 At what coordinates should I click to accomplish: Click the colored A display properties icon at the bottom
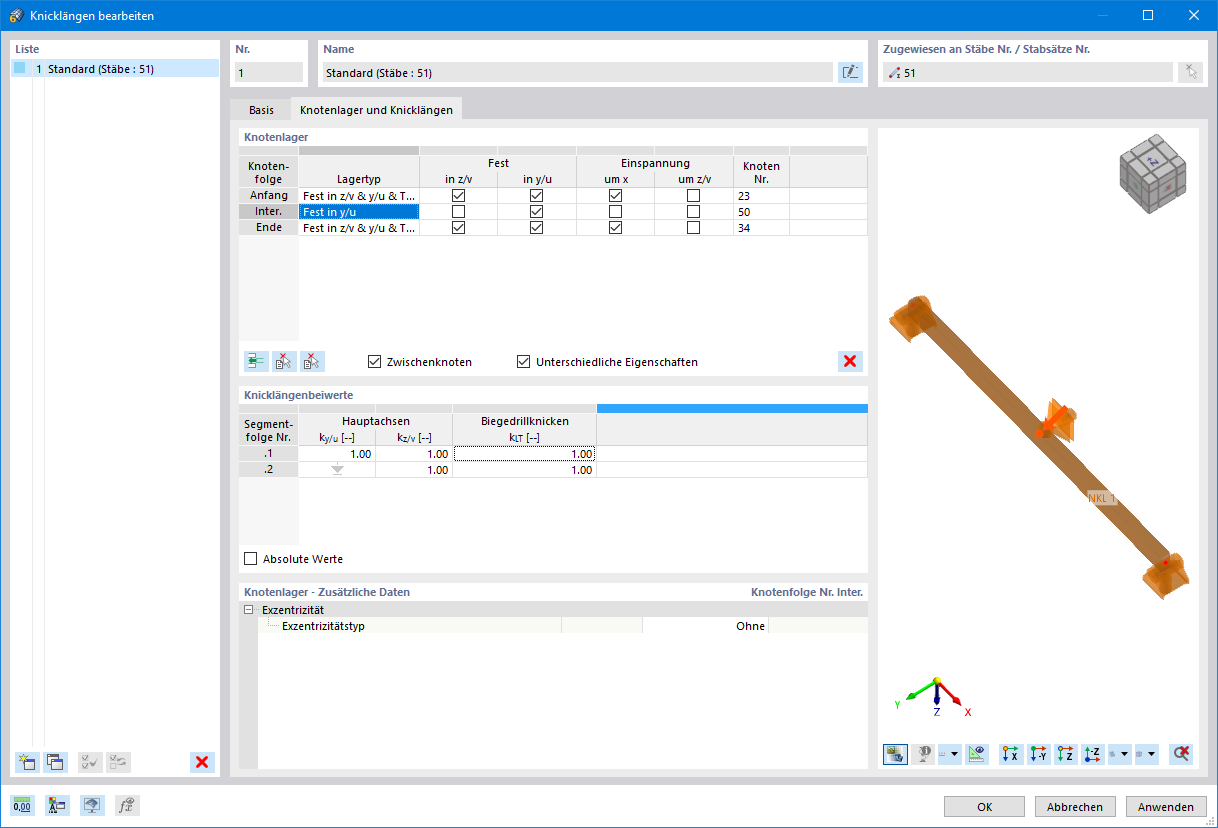[57, 806]
